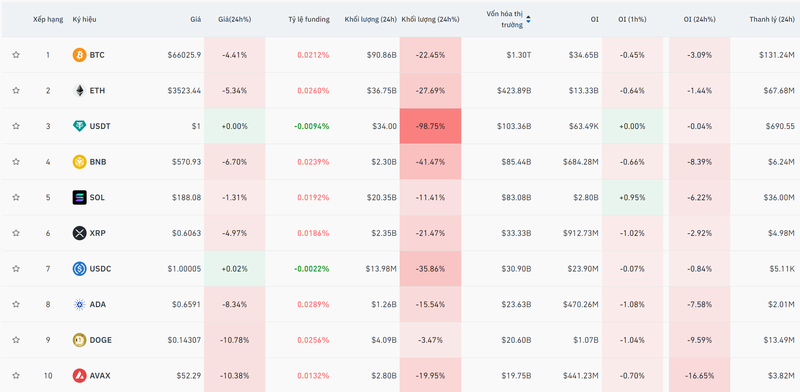Toggle the favorite star for BTC

coord(16,55)
